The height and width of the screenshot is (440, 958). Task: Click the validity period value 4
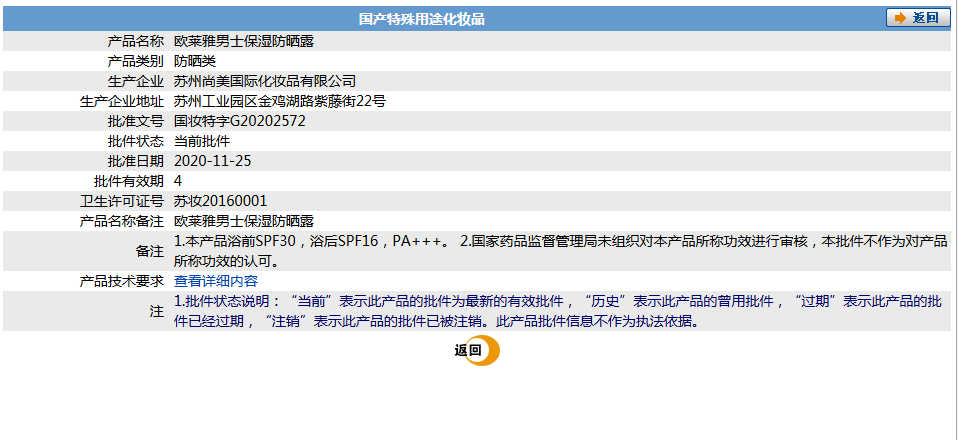point(178,182)
